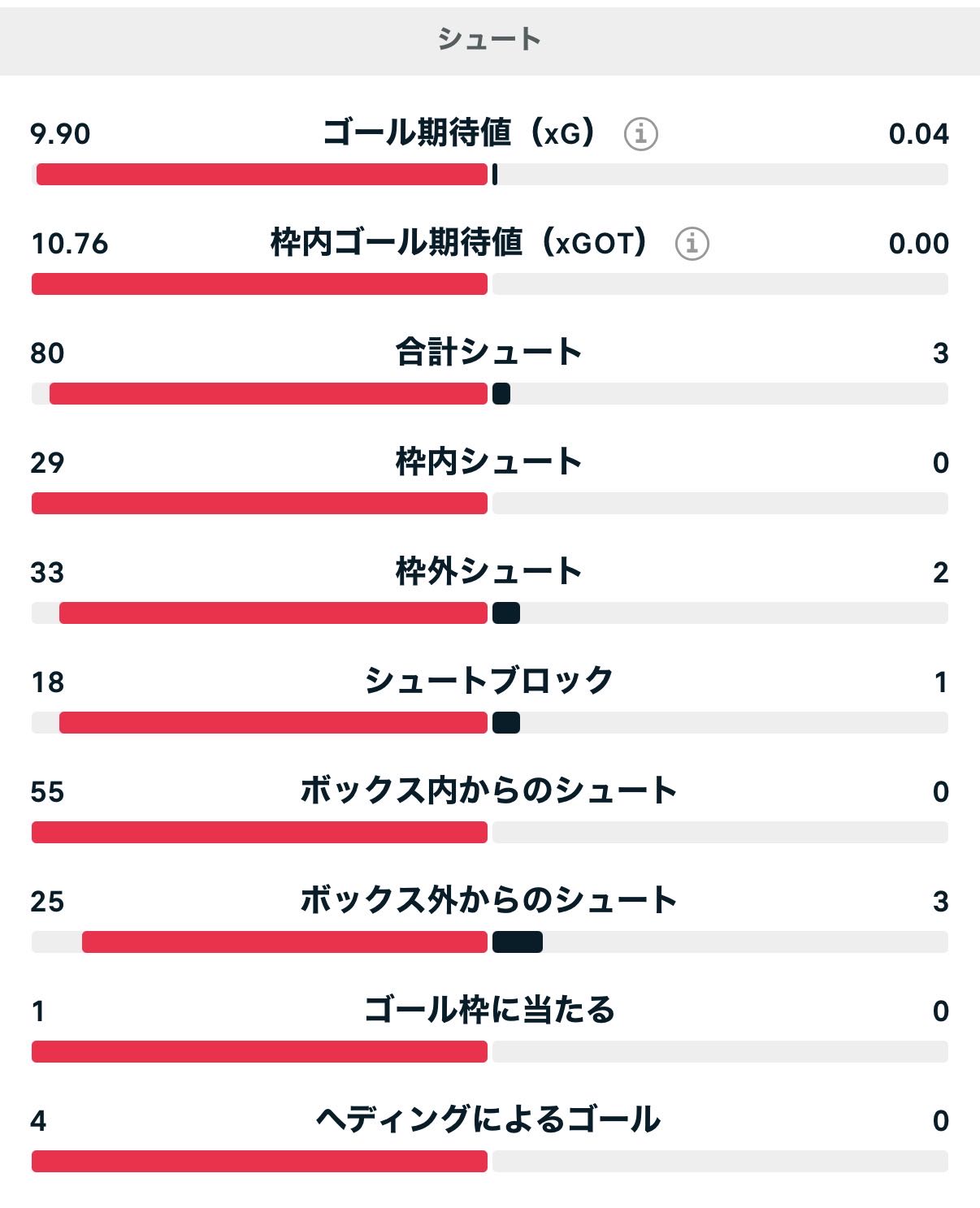
Task: Select the 合計シュート stat row label
Action: click(x=489, y=352)
